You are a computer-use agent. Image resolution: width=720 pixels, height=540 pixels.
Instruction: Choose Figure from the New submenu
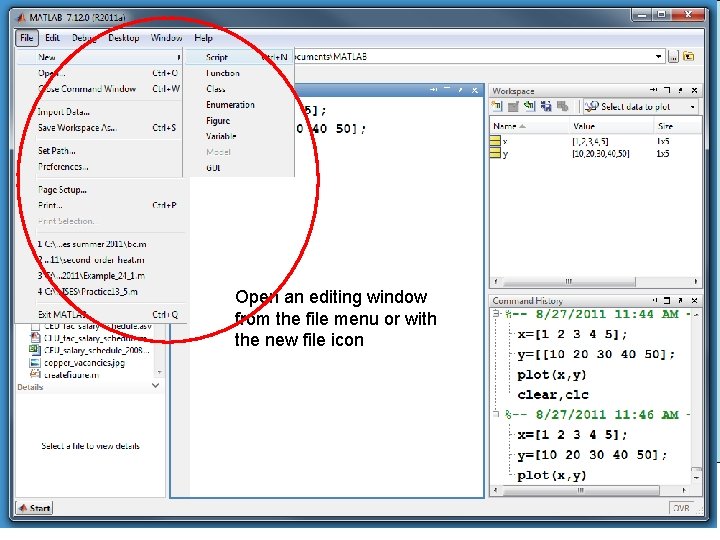click(x=239, y=121)
